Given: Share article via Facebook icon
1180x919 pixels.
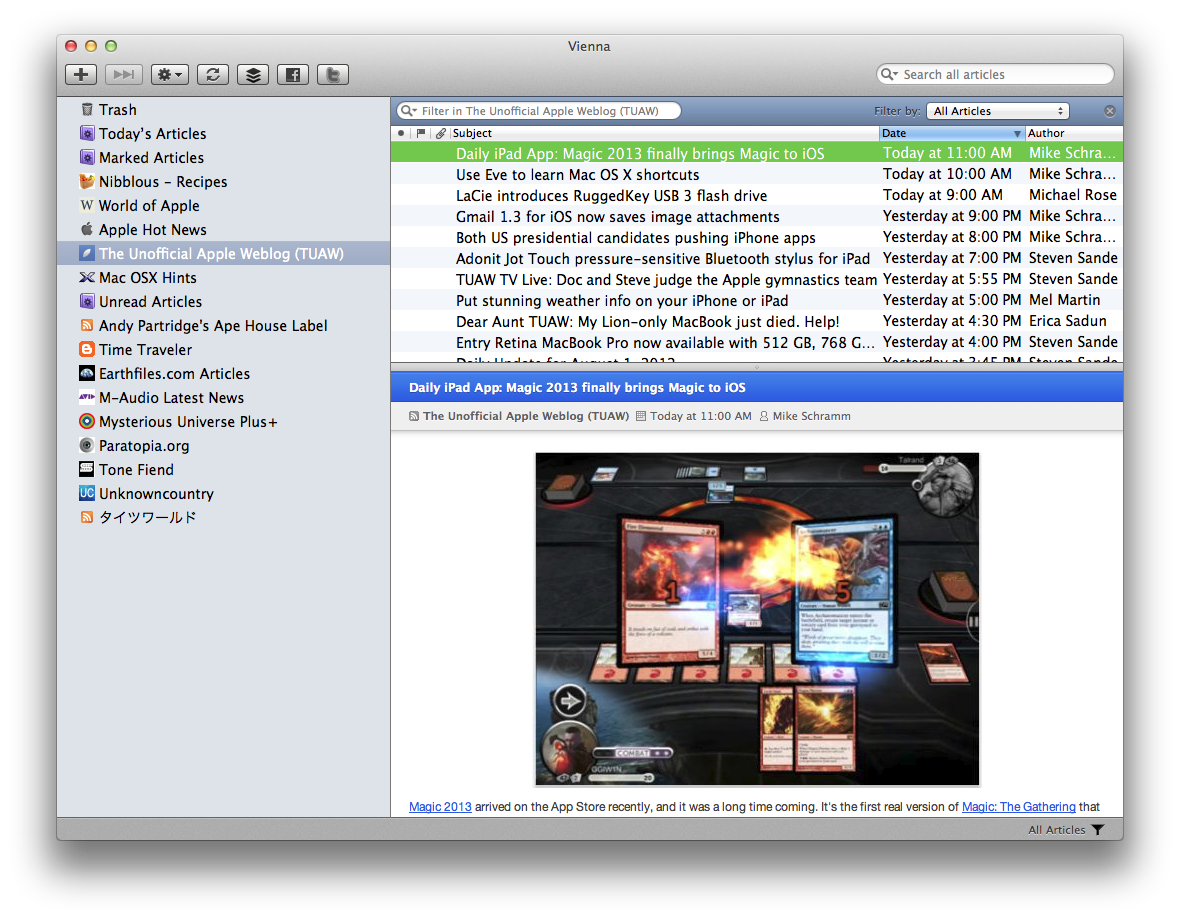Looking at the screenshot, I should pos(293,75).
